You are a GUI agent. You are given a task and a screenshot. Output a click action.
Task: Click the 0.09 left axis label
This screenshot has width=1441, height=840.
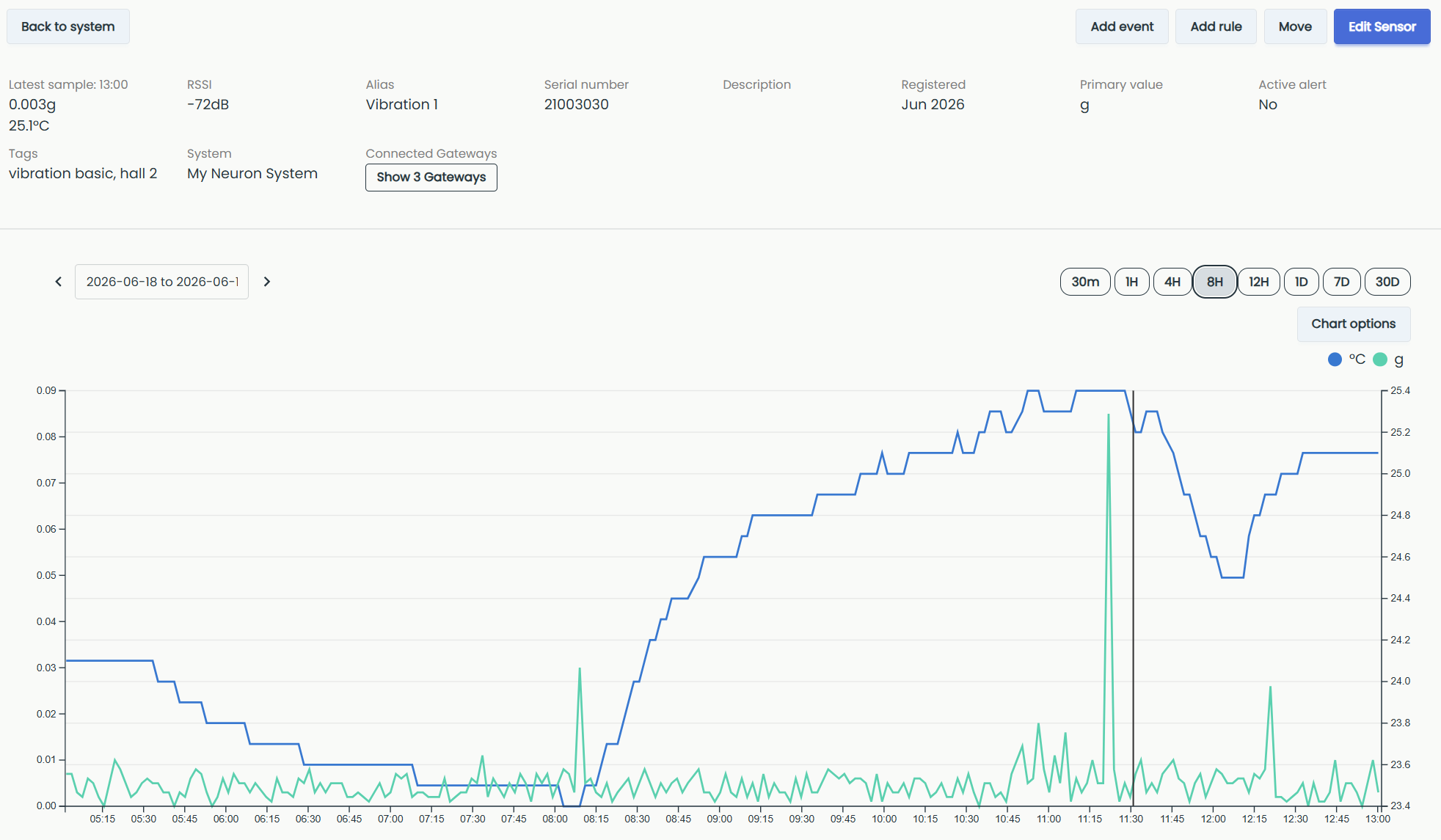click(46, 390)
